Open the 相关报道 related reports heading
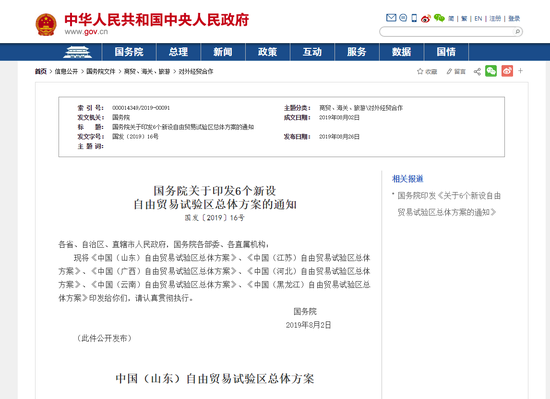This screenshot has height=399, width=550. pyautogui.click(x=407, y=179)
